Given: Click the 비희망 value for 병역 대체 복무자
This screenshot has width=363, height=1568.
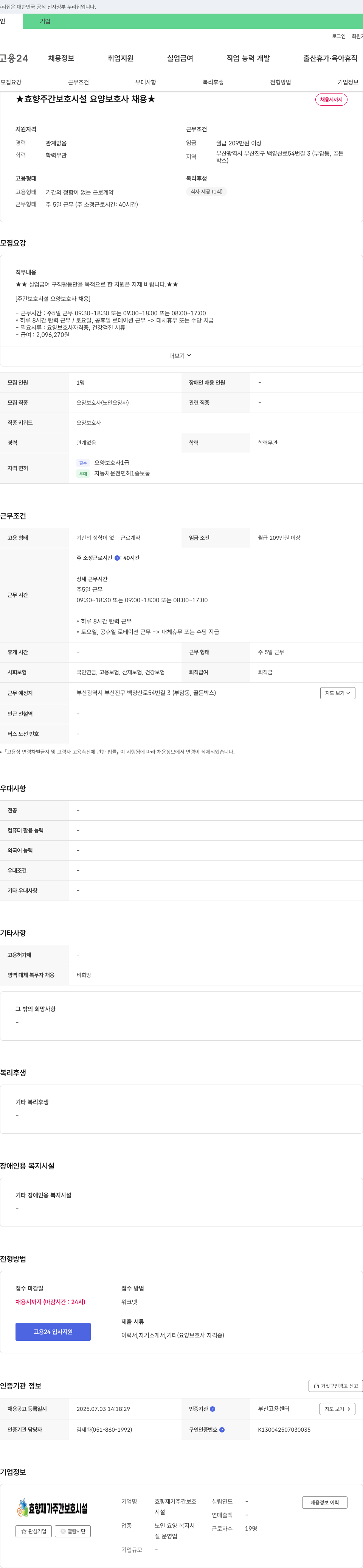Looking at the screenshot, I should 84,975.
